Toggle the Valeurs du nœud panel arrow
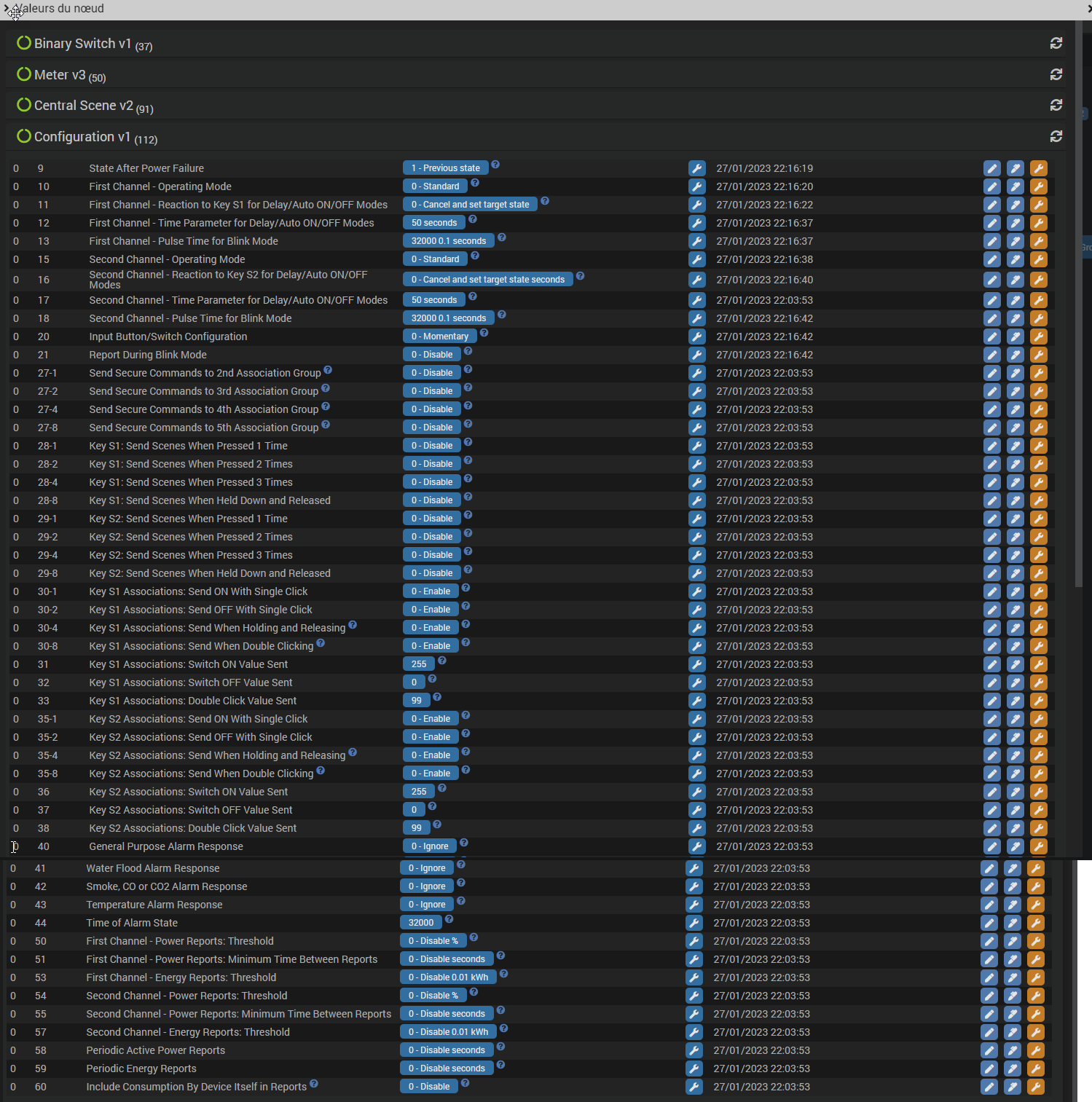Screen dimensions: 1092x1102 7,9
